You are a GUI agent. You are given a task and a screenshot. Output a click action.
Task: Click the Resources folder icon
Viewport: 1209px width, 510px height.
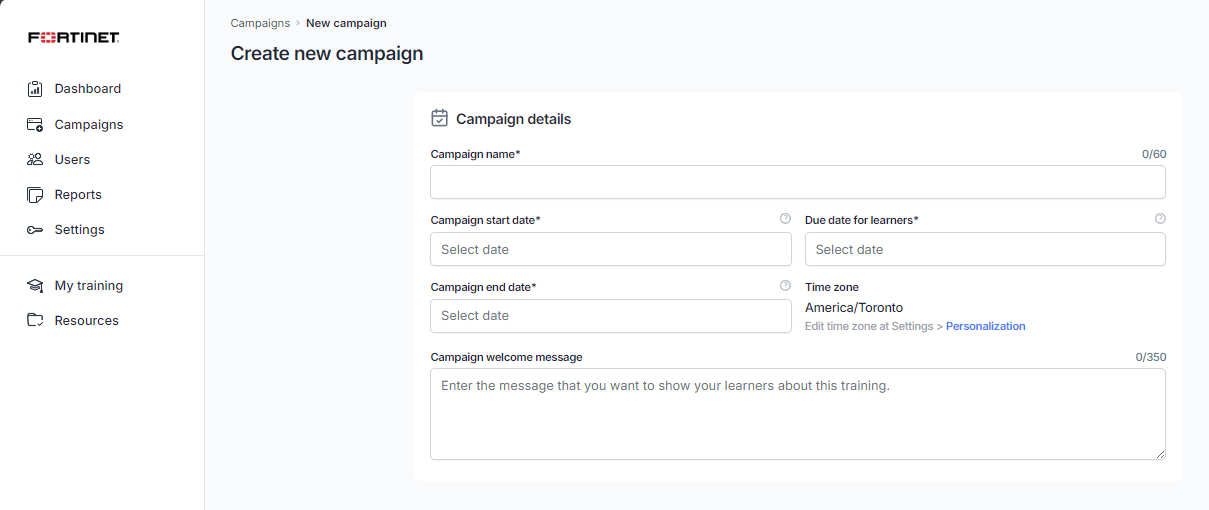(x=35, y=321)
